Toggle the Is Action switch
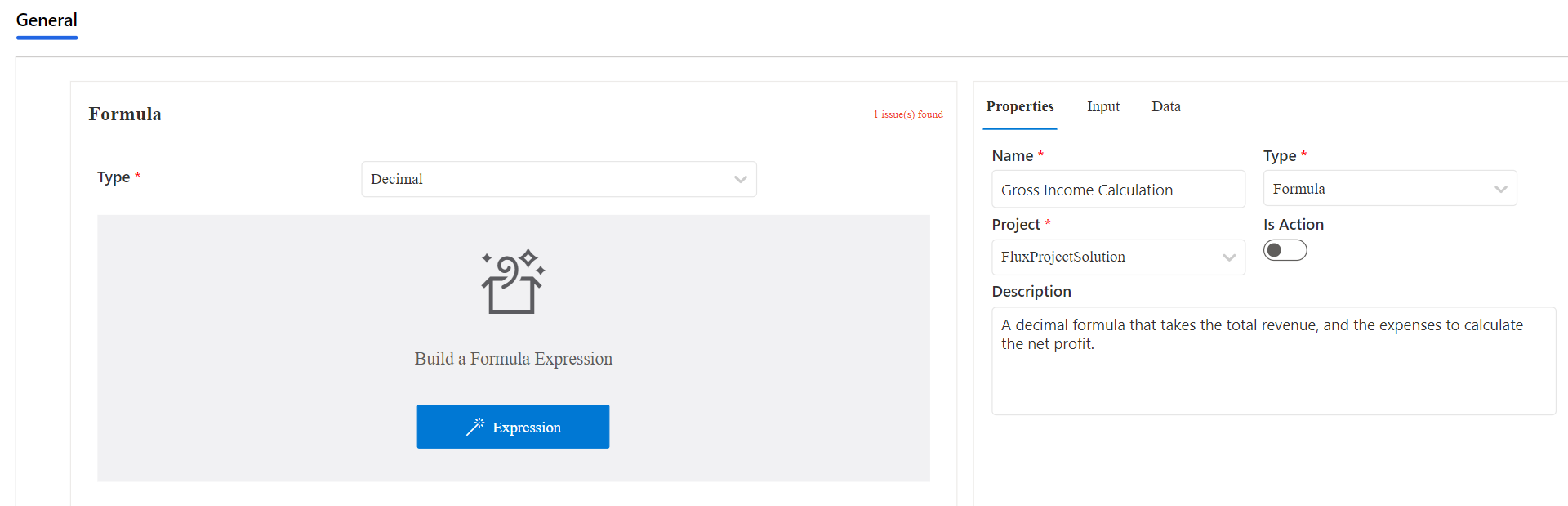 (x=1285, y=250)
